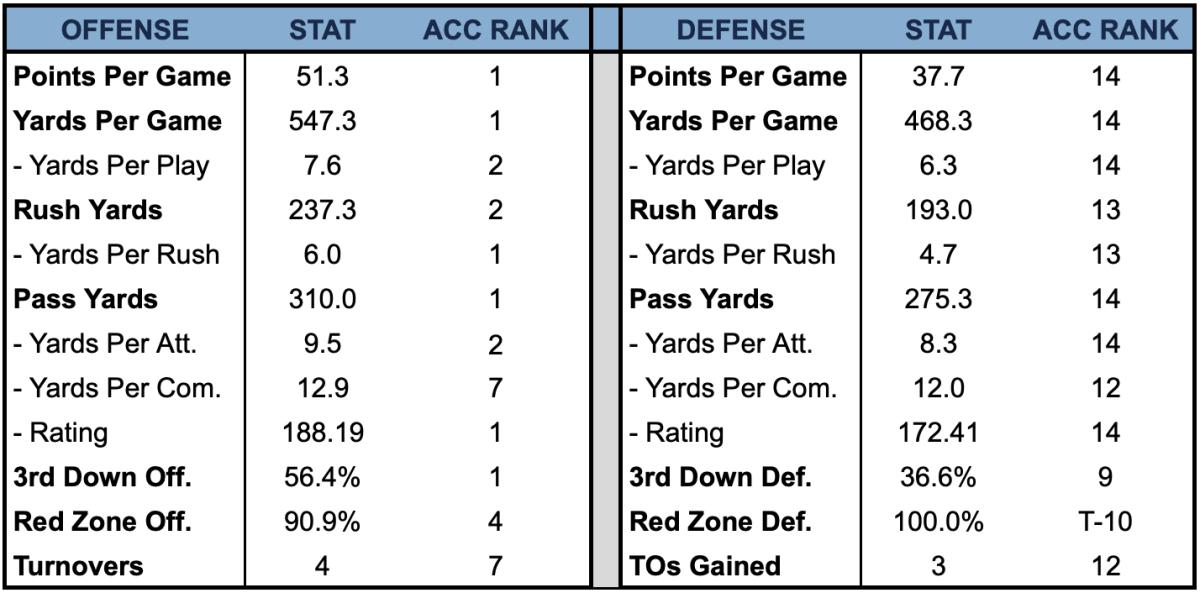Click the TOs Gained row label

(705, 566)
